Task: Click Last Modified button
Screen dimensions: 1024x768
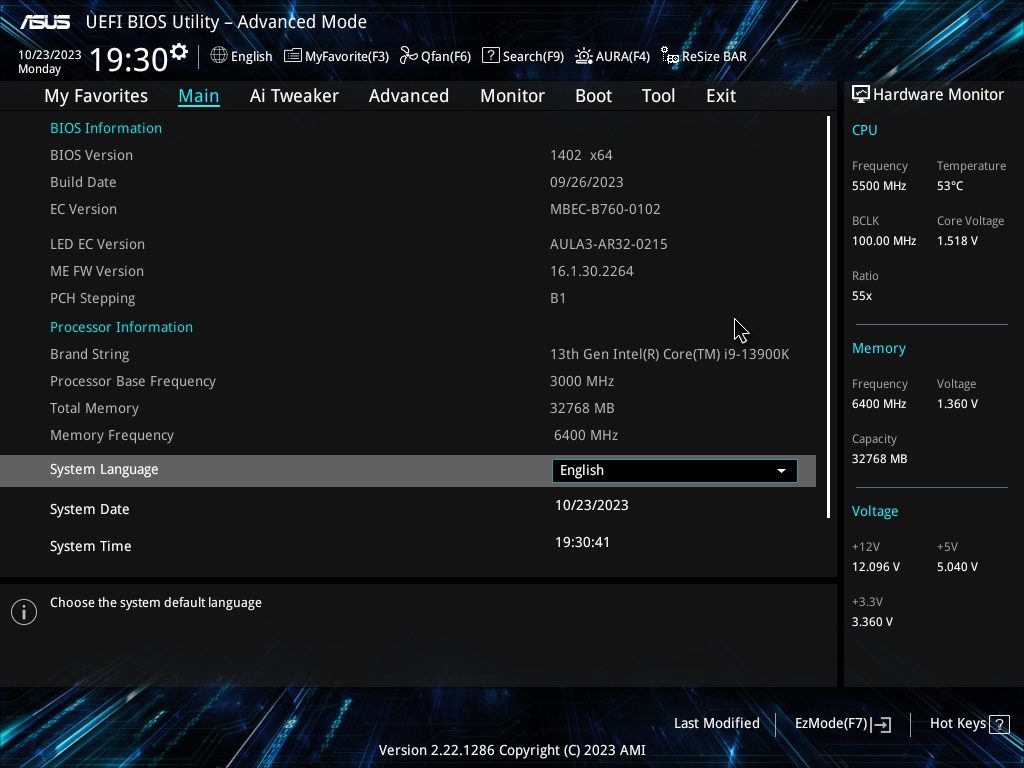Action: click(716, 724)
